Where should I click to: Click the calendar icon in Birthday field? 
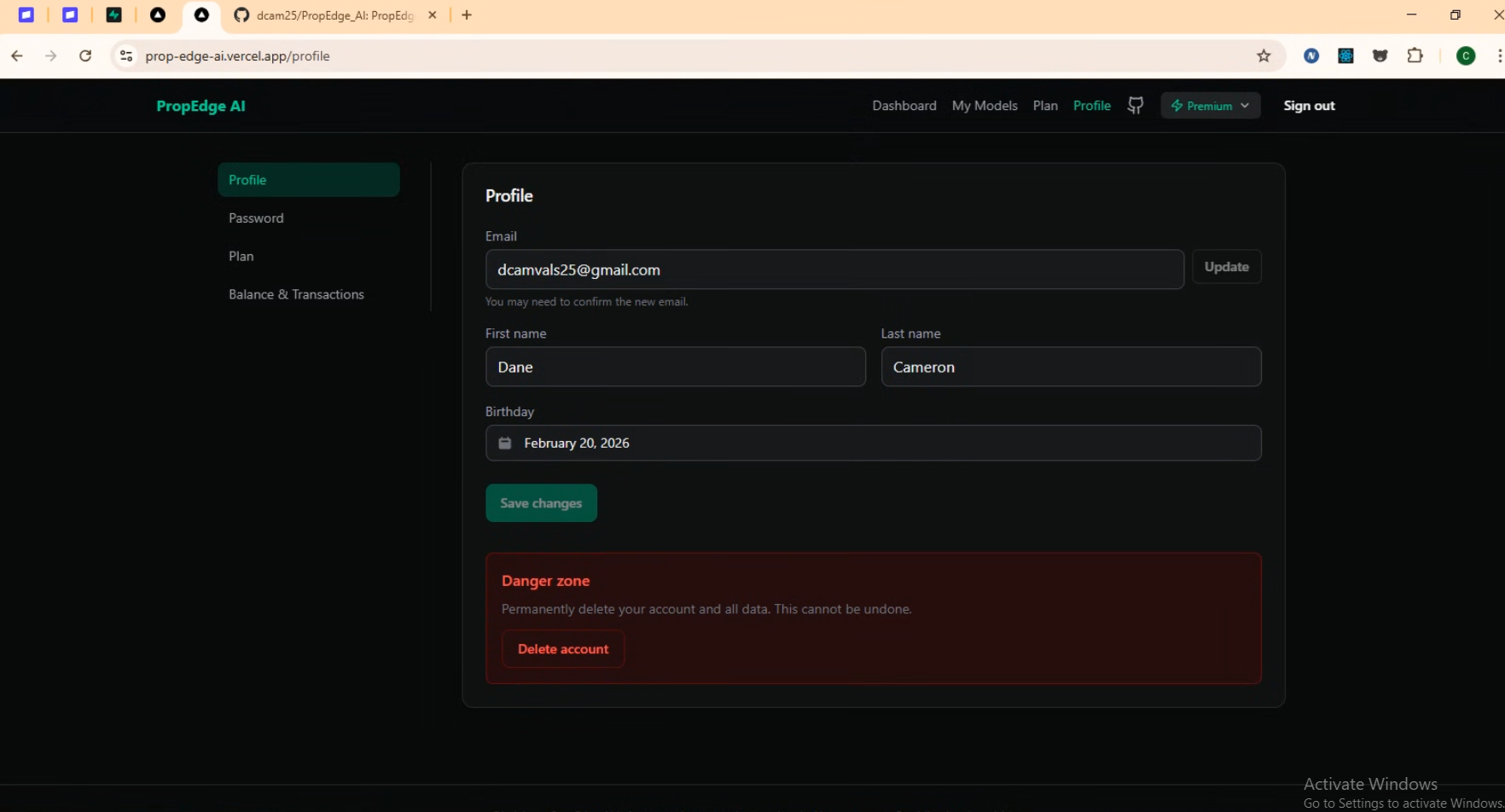tap(505, 444)
